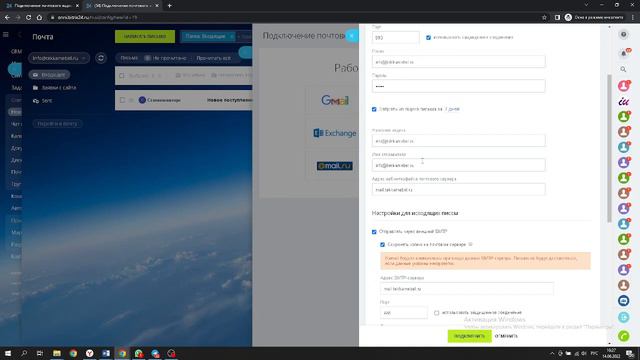This screenshot has height=360, width=640.
Task: Open the message row in the mail list
Action: tap(184, 100)
